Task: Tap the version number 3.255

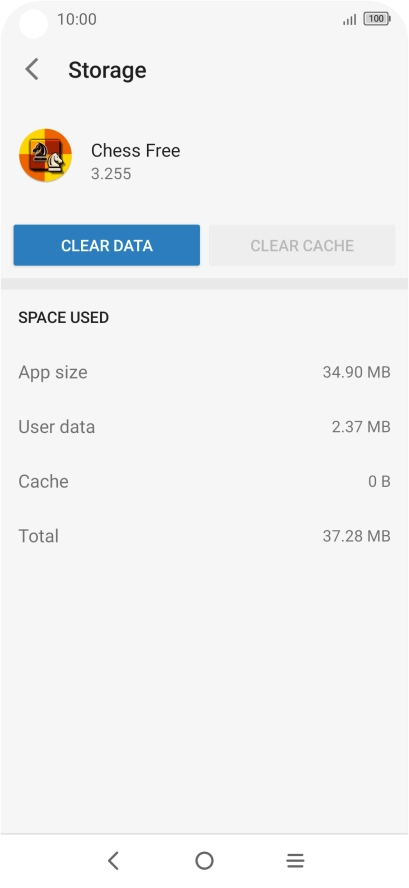Action: [x=111, y=174]
